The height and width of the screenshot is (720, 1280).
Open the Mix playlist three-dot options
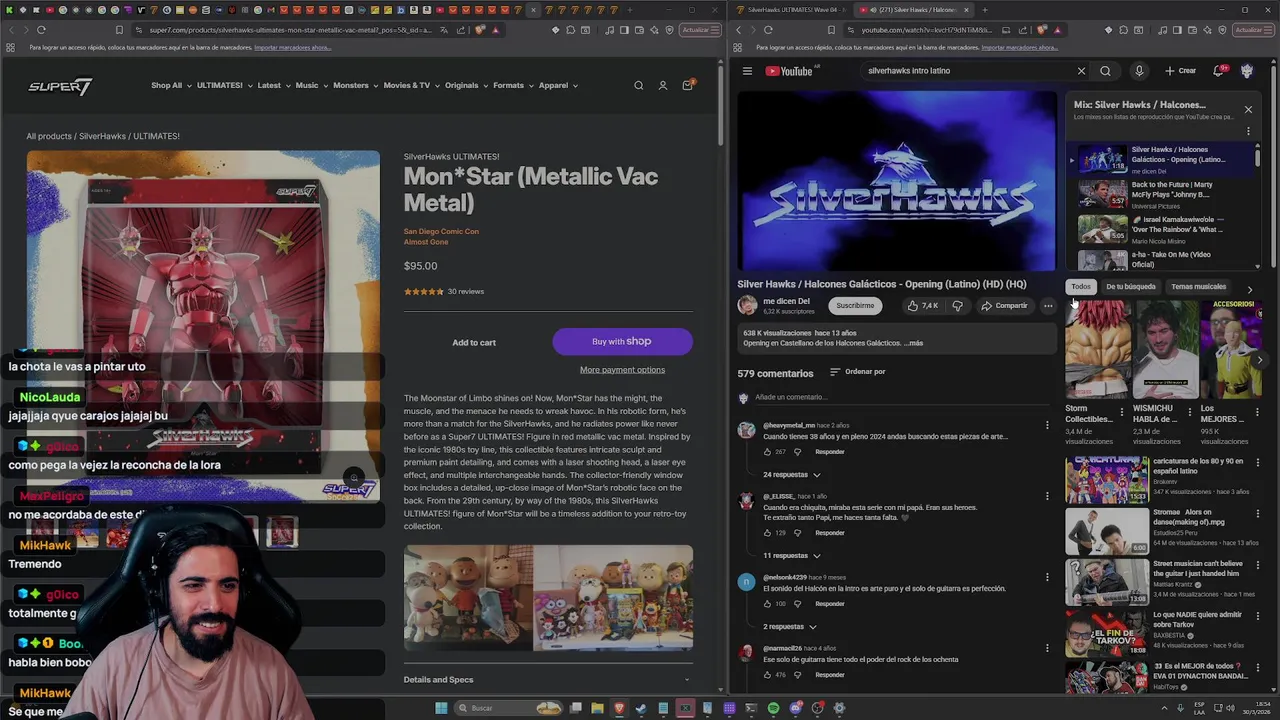[1248, 131]
